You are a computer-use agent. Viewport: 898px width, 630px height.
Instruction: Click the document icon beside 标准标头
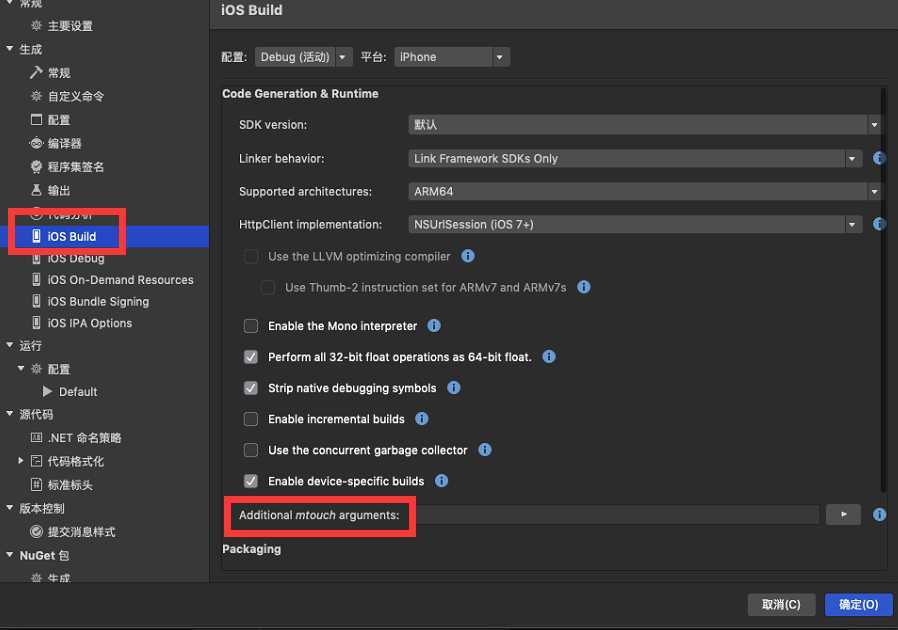click(x=36, y=485)
